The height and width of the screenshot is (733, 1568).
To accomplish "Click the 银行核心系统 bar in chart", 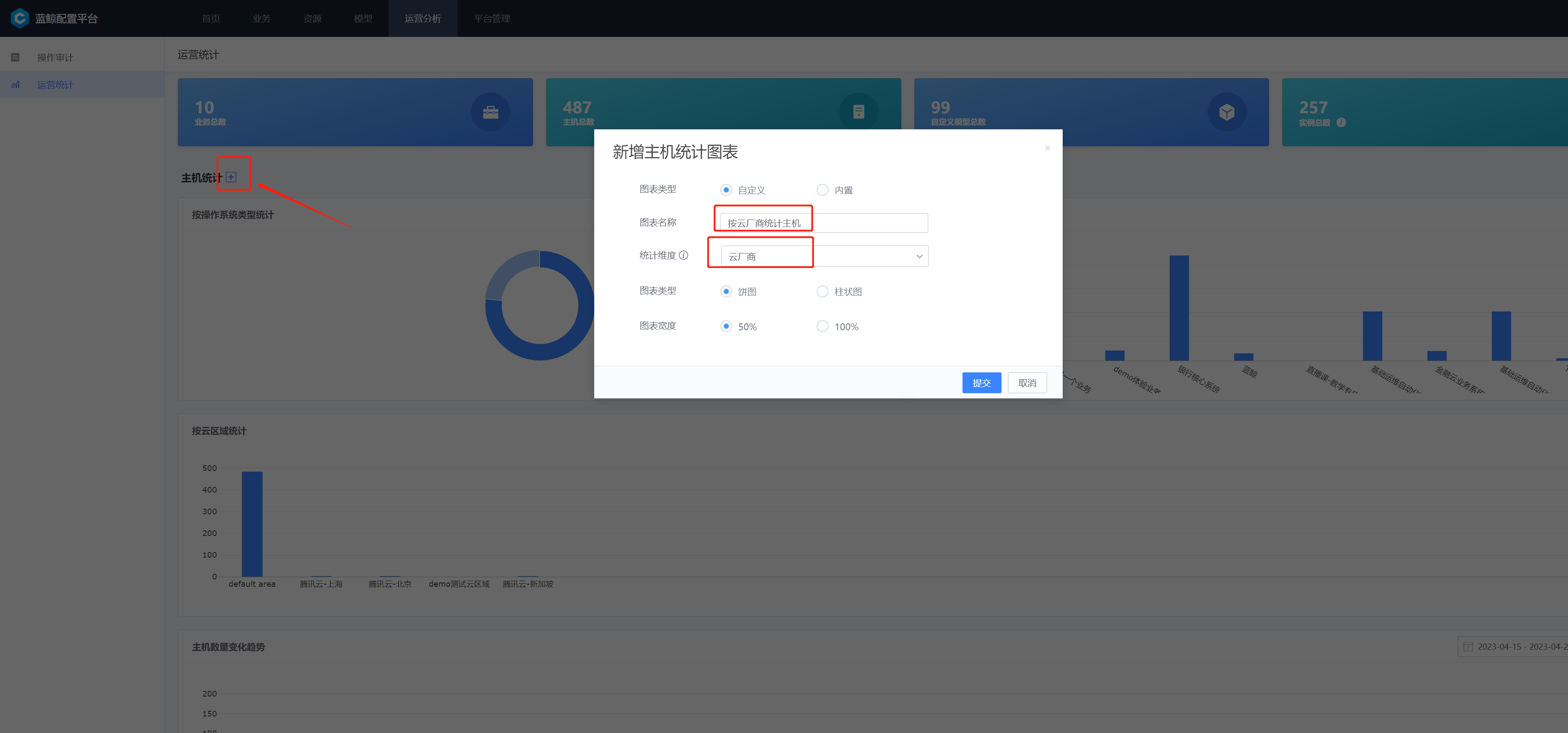I will (1179, 308).
